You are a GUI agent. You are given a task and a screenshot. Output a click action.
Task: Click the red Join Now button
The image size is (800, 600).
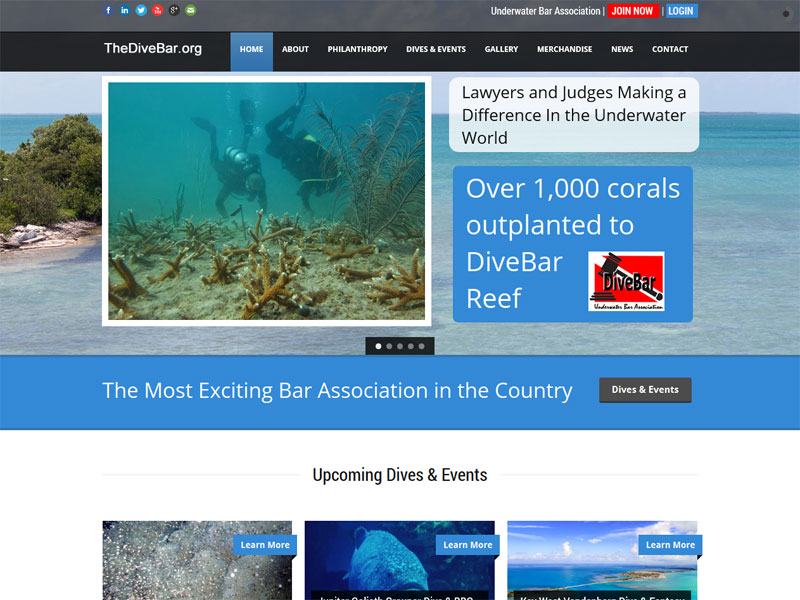(633, 11)
